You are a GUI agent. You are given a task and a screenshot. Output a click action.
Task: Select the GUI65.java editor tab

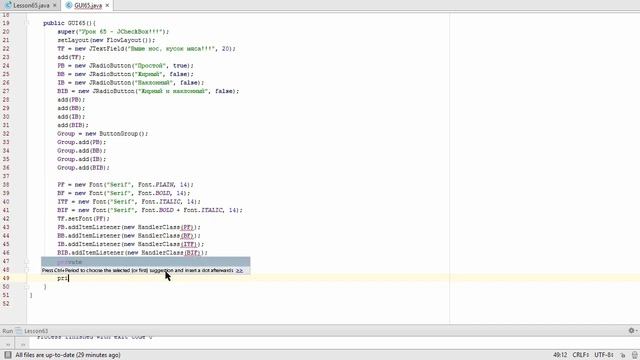(x=88, y=5)
